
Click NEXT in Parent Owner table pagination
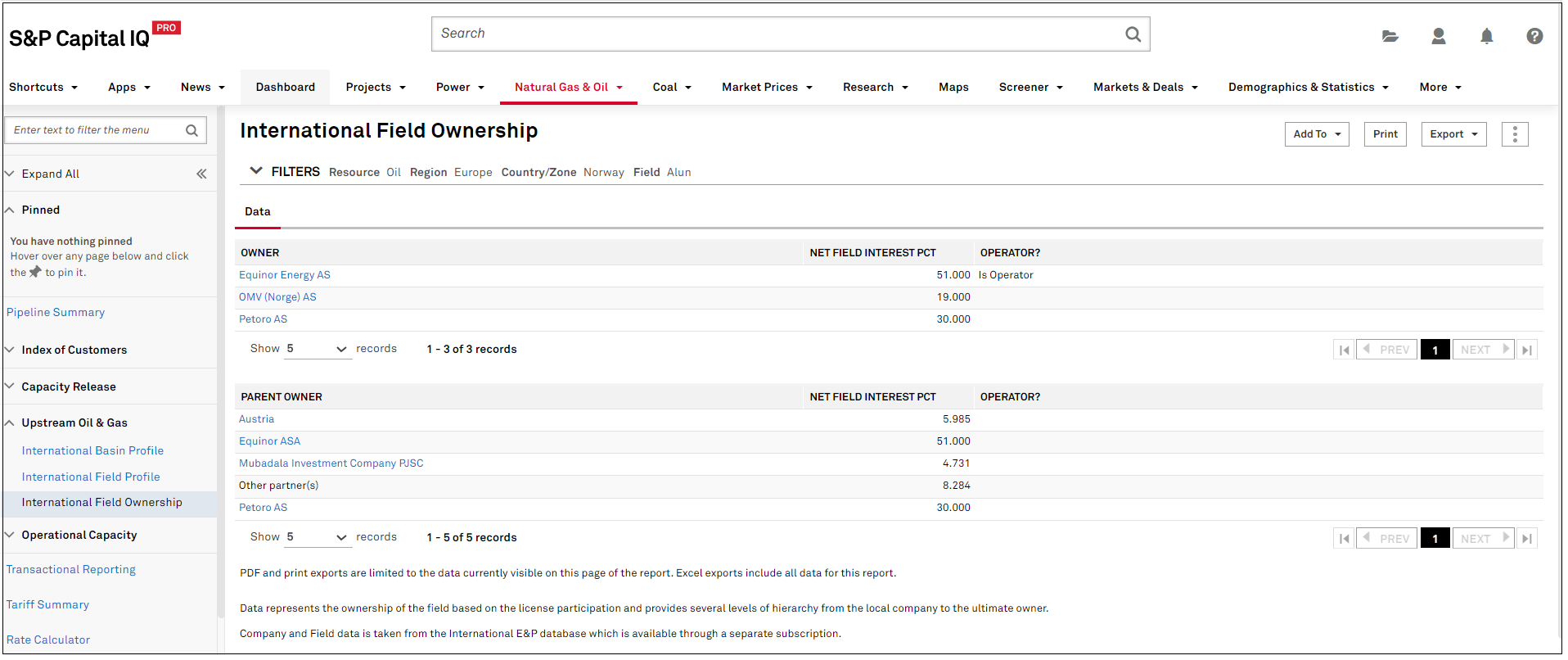click(1483, 538)
